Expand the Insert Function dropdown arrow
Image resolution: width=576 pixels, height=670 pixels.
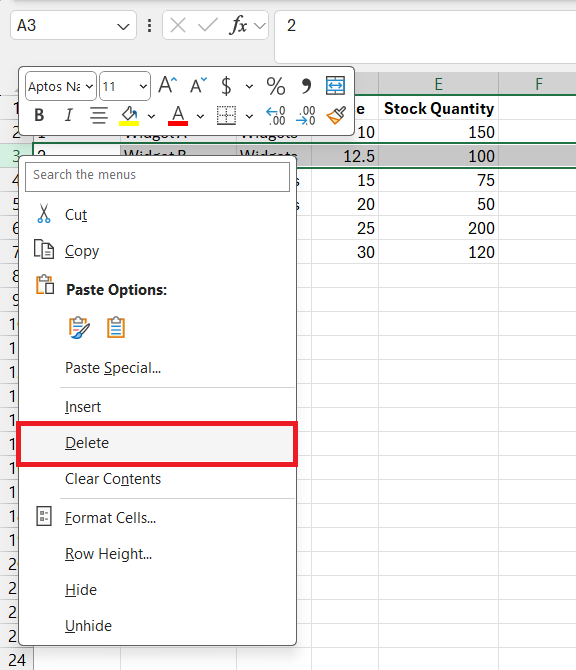point(259,26)
